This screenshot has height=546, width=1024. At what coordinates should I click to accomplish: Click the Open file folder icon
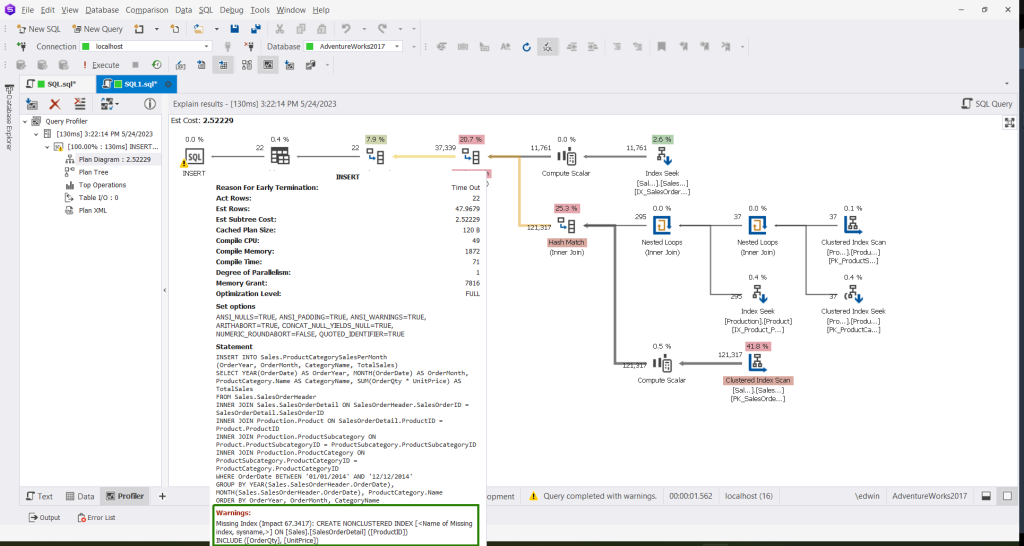coord(199,29)
